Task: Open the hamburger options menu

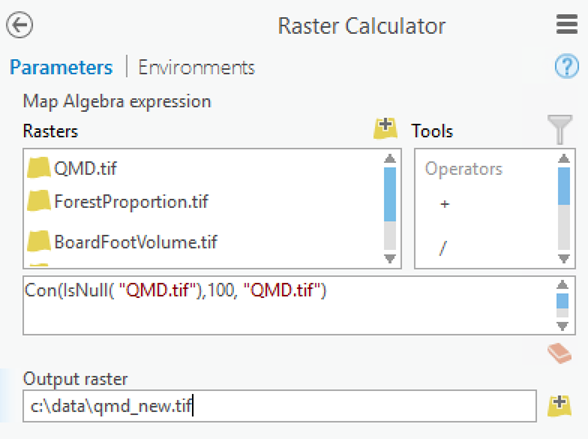Action: [567, 24]
